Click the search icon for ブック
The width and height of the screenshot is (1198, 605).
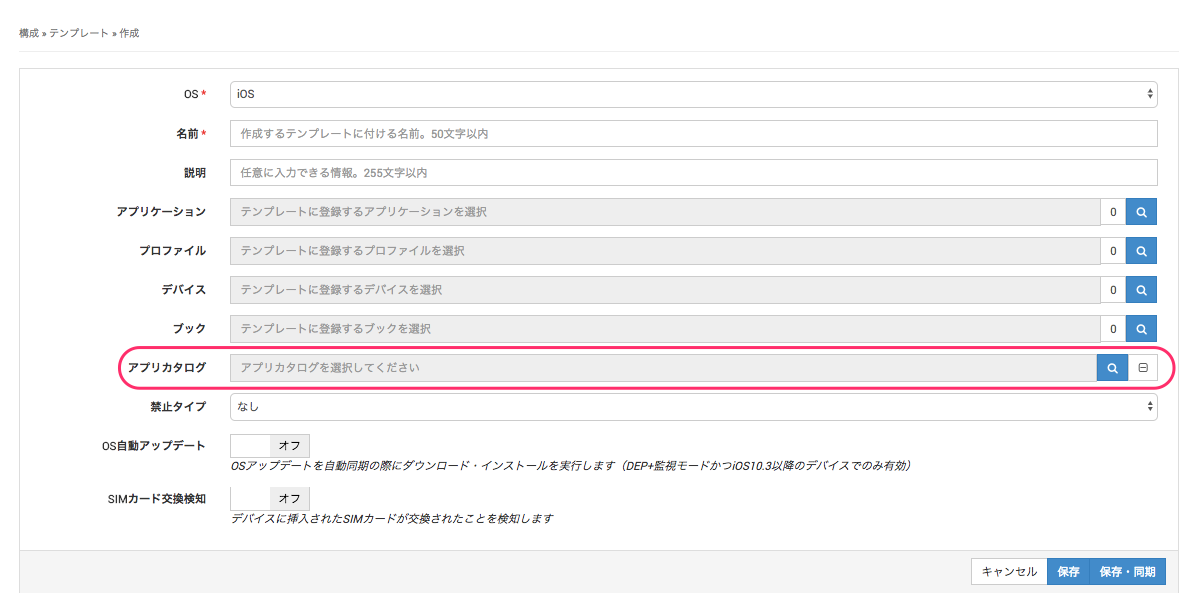(x=1141, y=329)
